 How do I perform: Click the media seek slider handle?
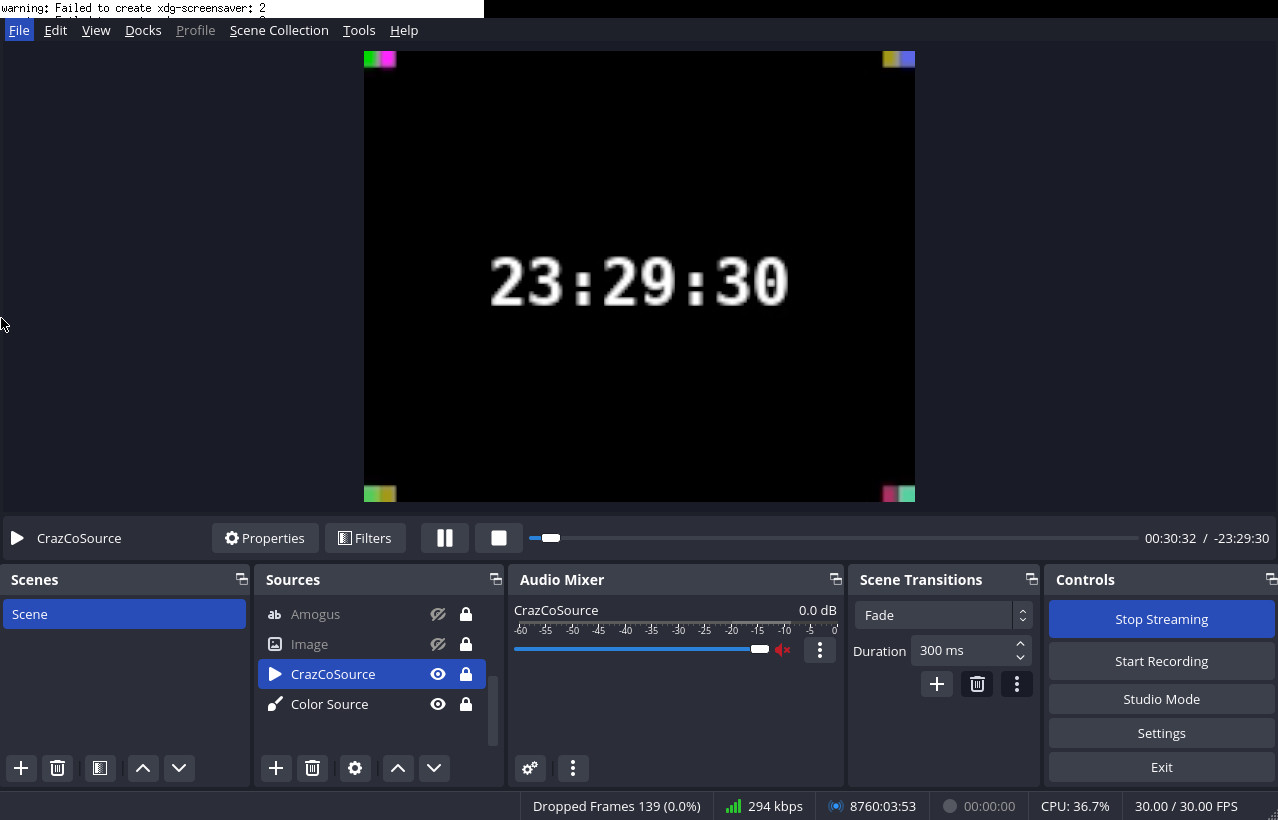pyautogui.click(x=551, y=538)
